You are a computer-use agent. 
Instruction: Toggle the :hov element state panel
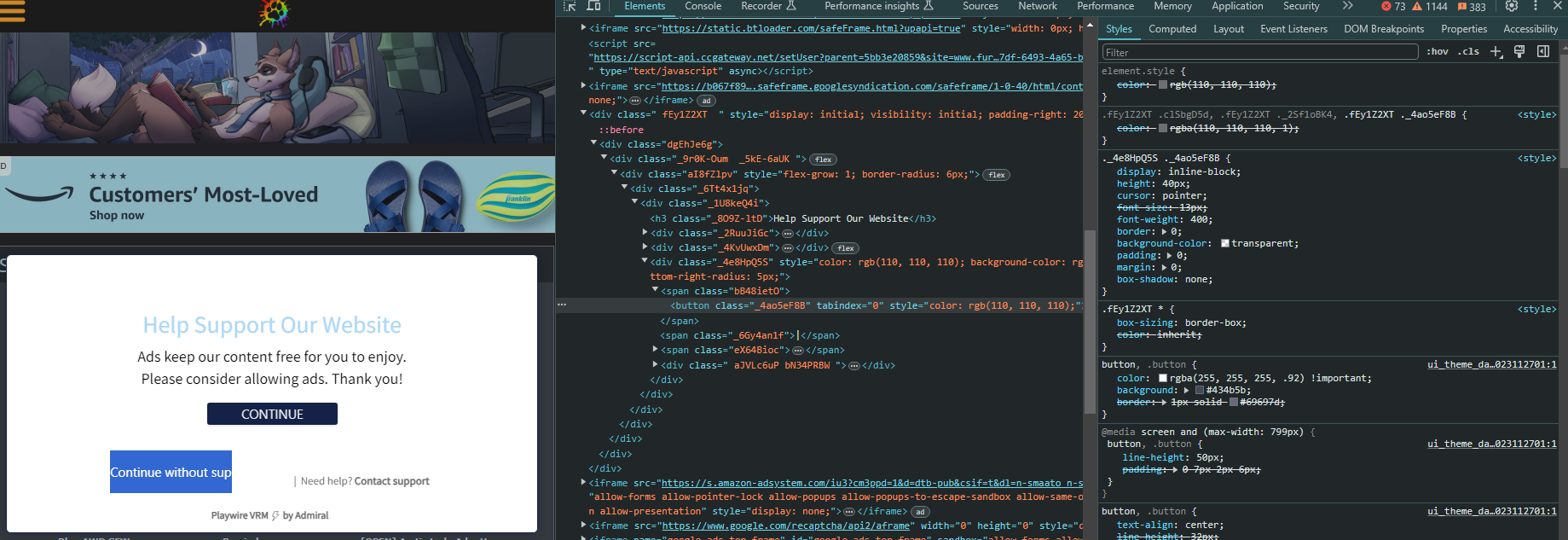1438,52
